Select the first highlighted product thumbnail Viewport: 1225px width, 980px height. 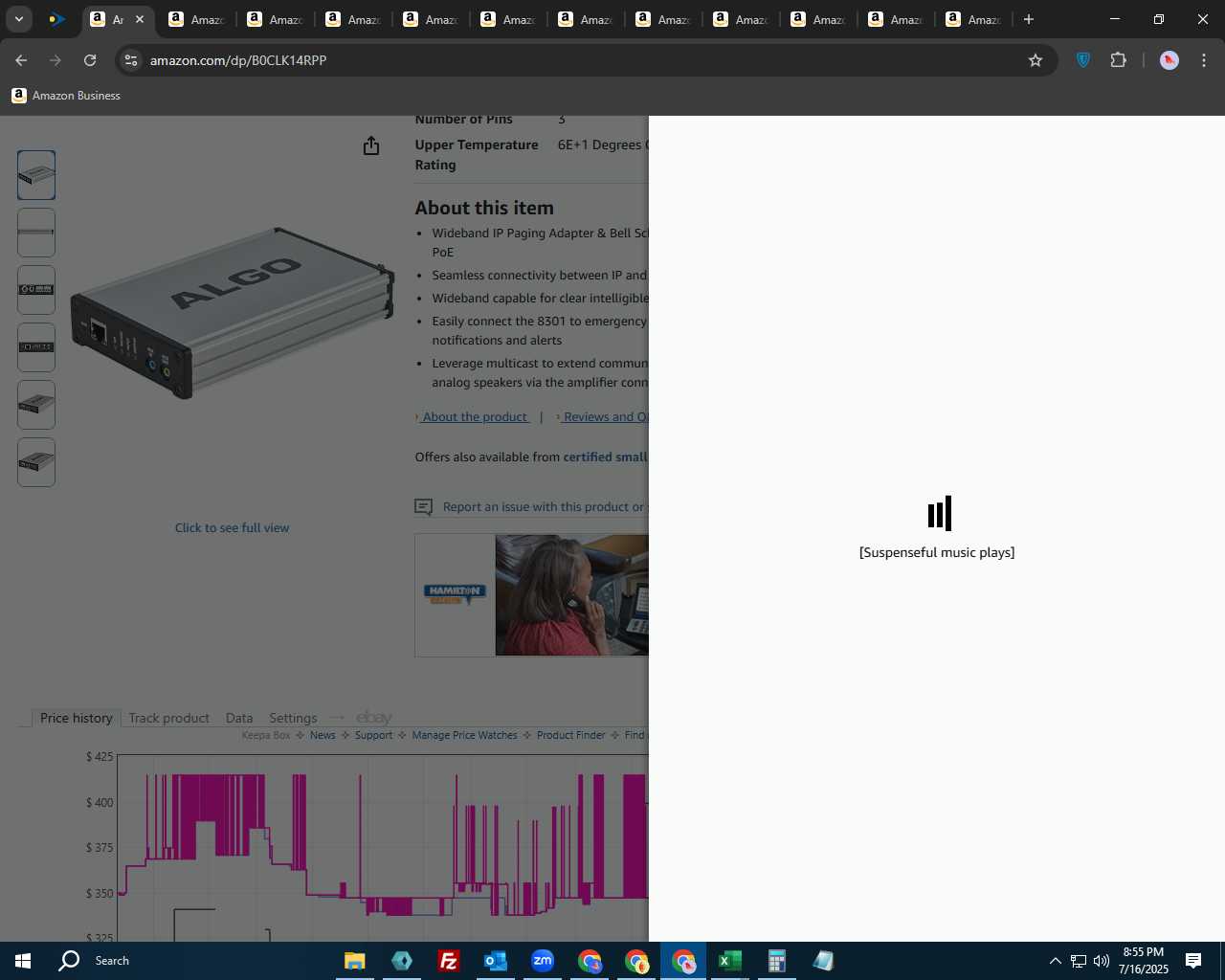click(36, 175)
